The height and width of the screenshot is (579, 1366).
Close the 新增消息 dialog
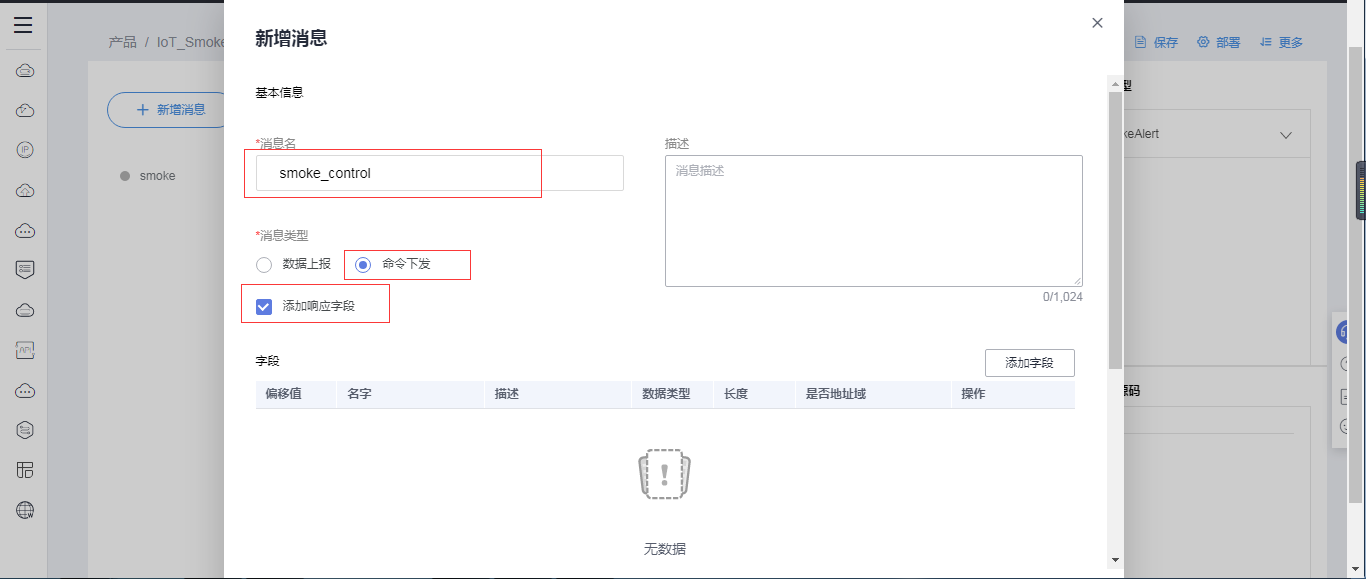click(1097, 23)
